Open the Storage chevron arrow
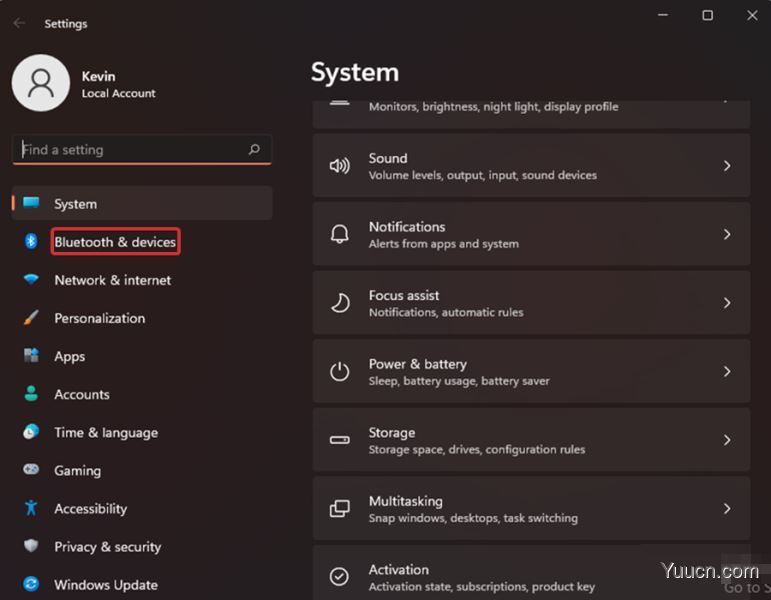This screenshot has width=771, height=600. click(x=727, y=440)
